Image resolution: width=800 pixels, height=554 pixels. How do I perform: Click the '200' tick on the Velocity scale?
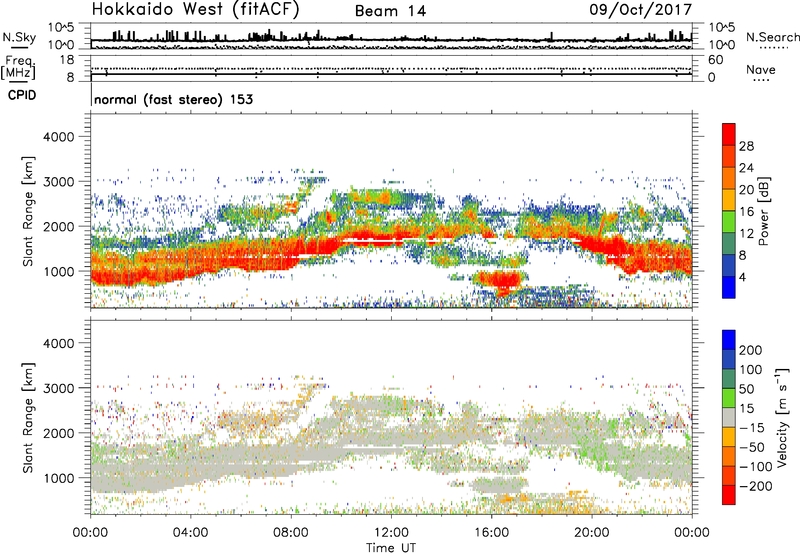pyautogui.click(x=751, y=350)
